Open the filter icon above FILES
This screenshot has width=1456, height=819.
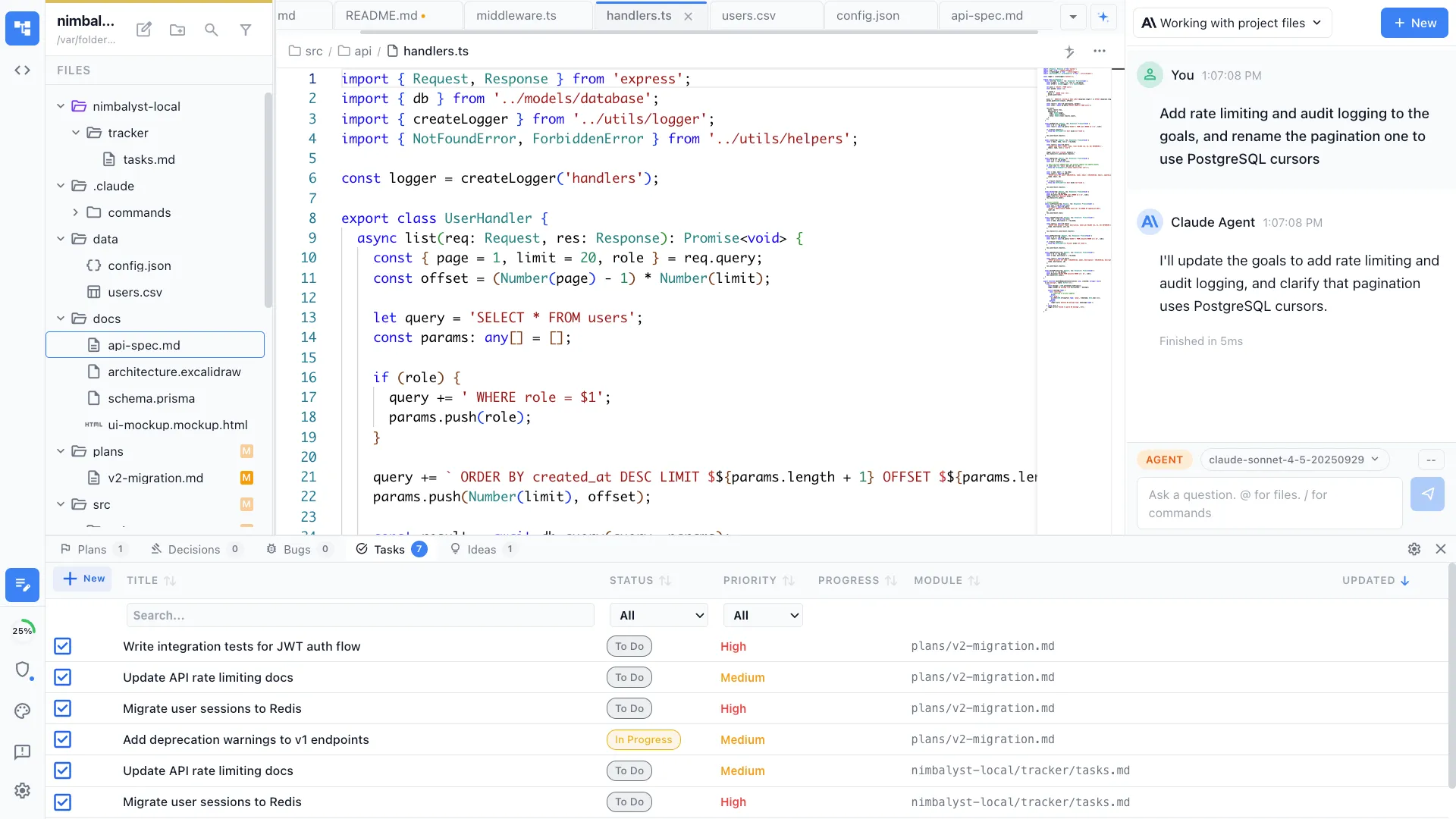246,30
